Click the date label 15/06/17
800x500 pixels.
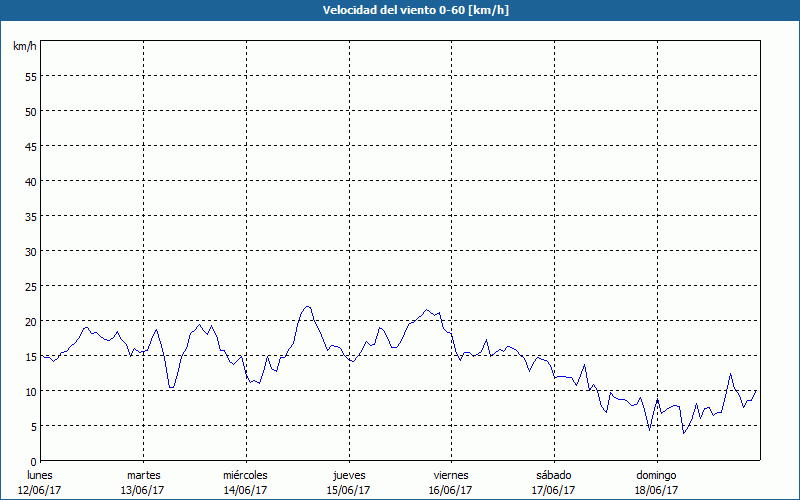(x=349, y=490)
